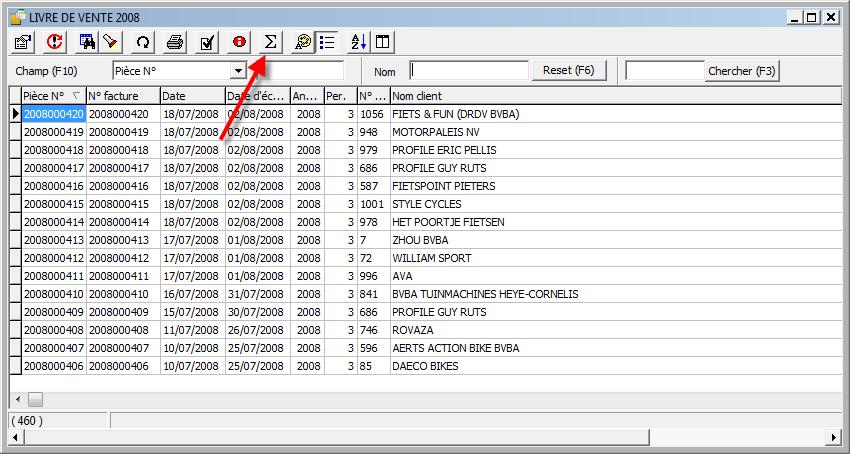Select client DAECO BIKES
The height and width of the screenshot is (454, 850).
[425, 366]
